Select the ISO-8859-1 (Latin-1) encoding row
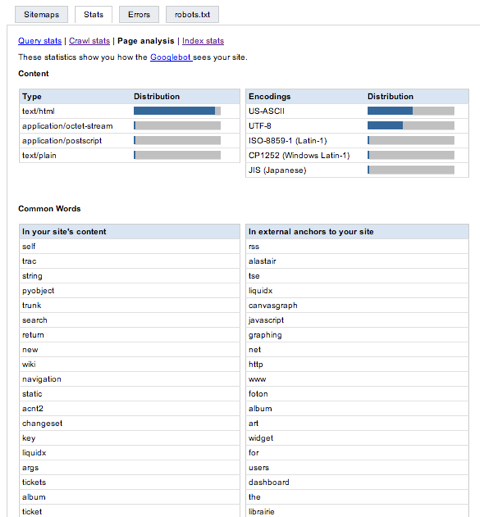 pos(357,141)
